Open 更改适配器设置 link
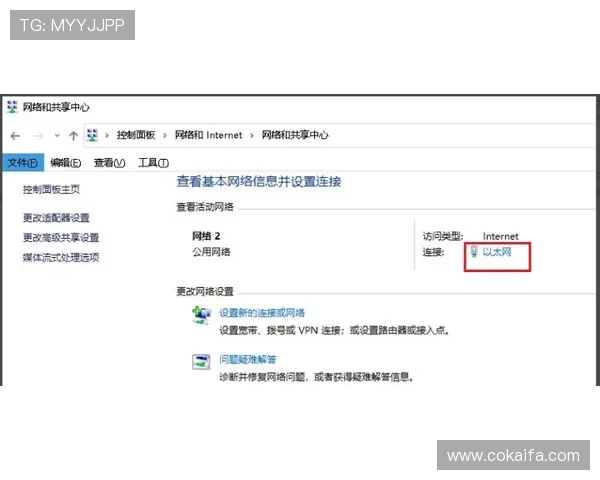Image resolution: width=600 pixels, height=480 pixels. [x=56, y=218]
